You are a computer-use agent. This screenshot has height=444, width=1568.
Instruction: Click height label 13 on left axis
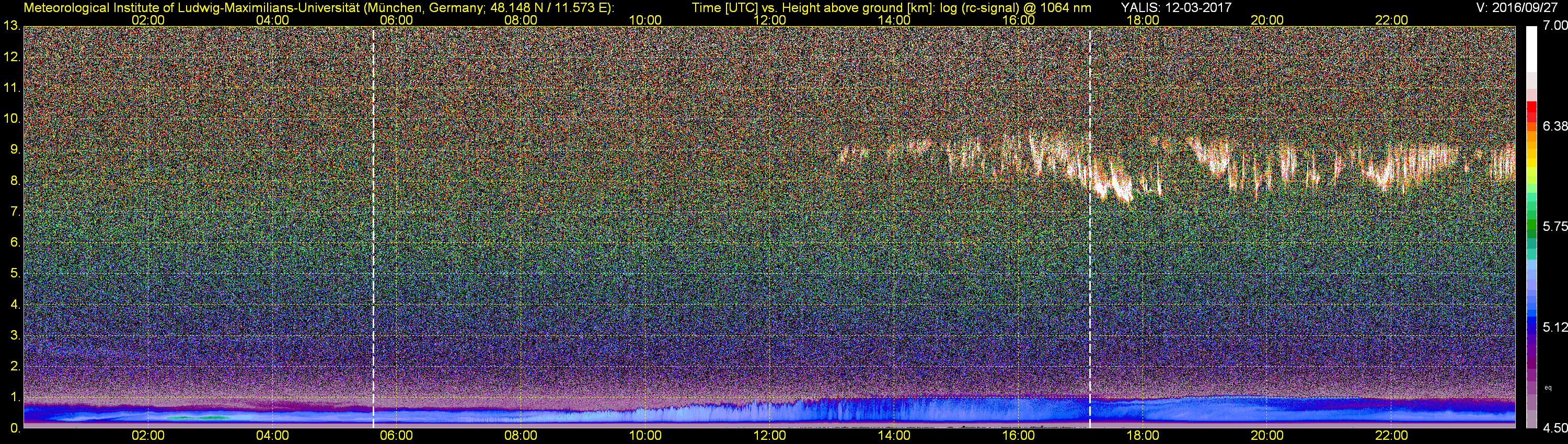[x=11, y=26]
